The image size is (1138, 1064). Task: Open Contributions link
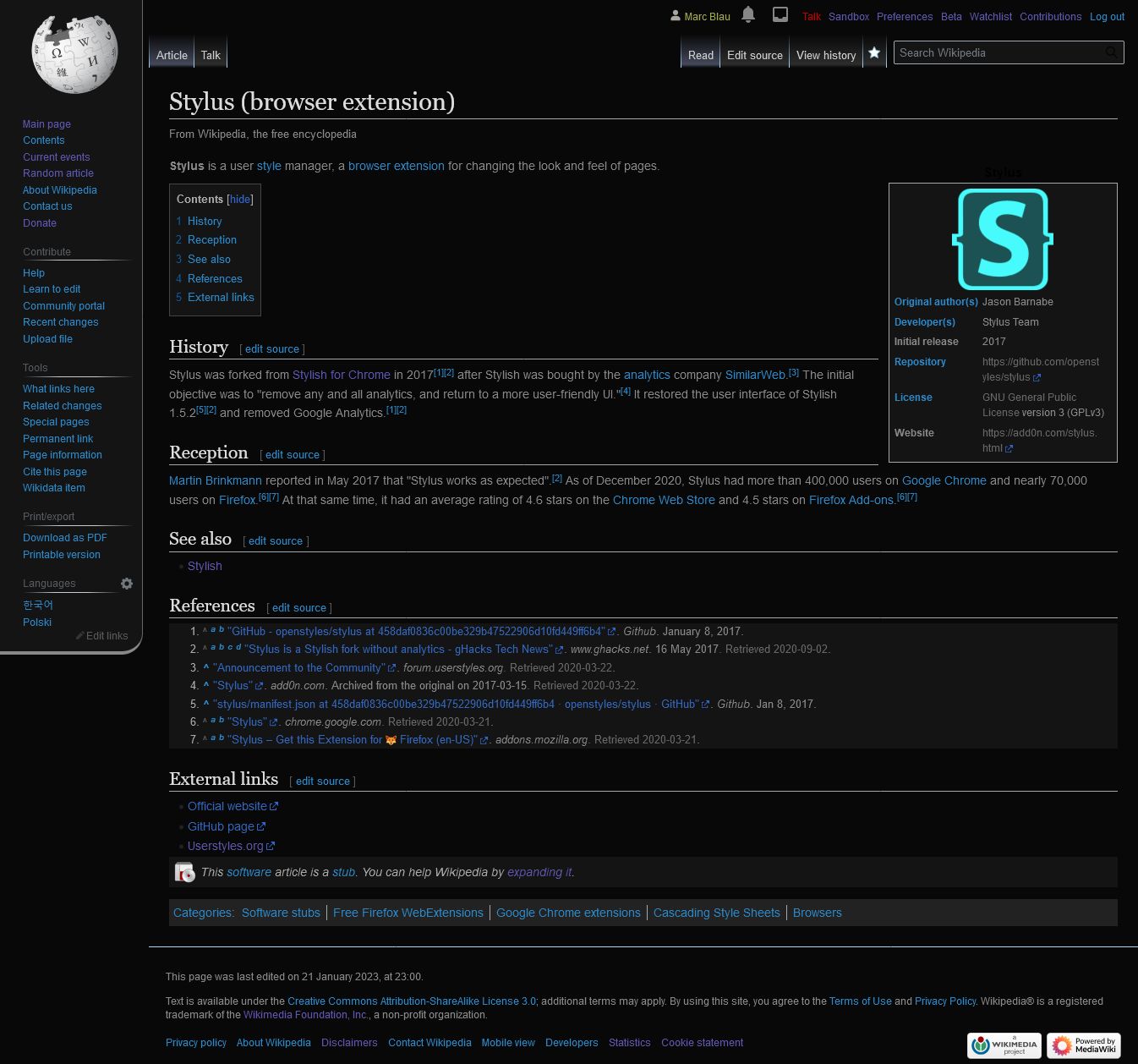point(1051,17)
